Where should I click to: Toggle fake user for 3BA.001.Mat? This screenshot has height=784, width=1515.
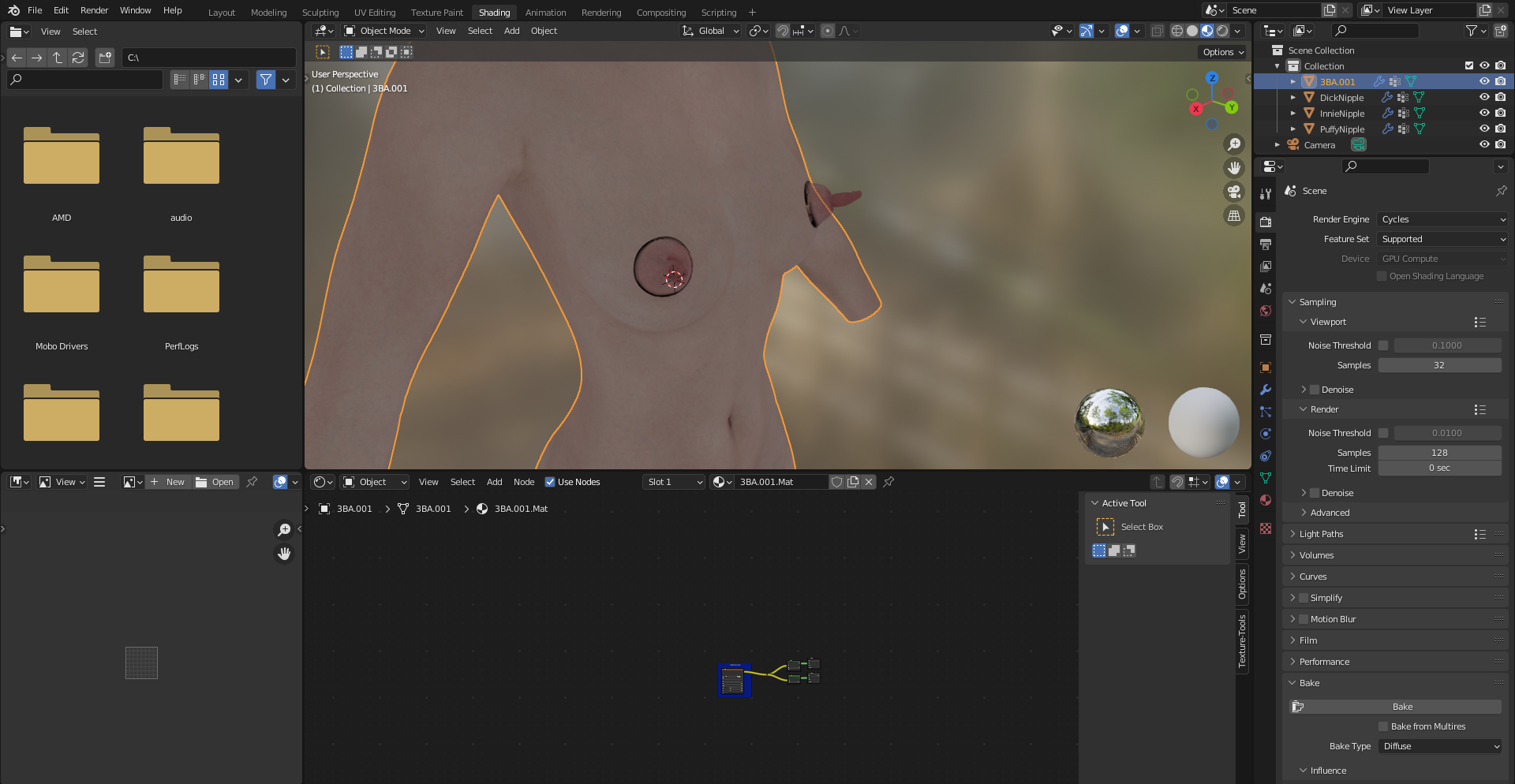837,482
